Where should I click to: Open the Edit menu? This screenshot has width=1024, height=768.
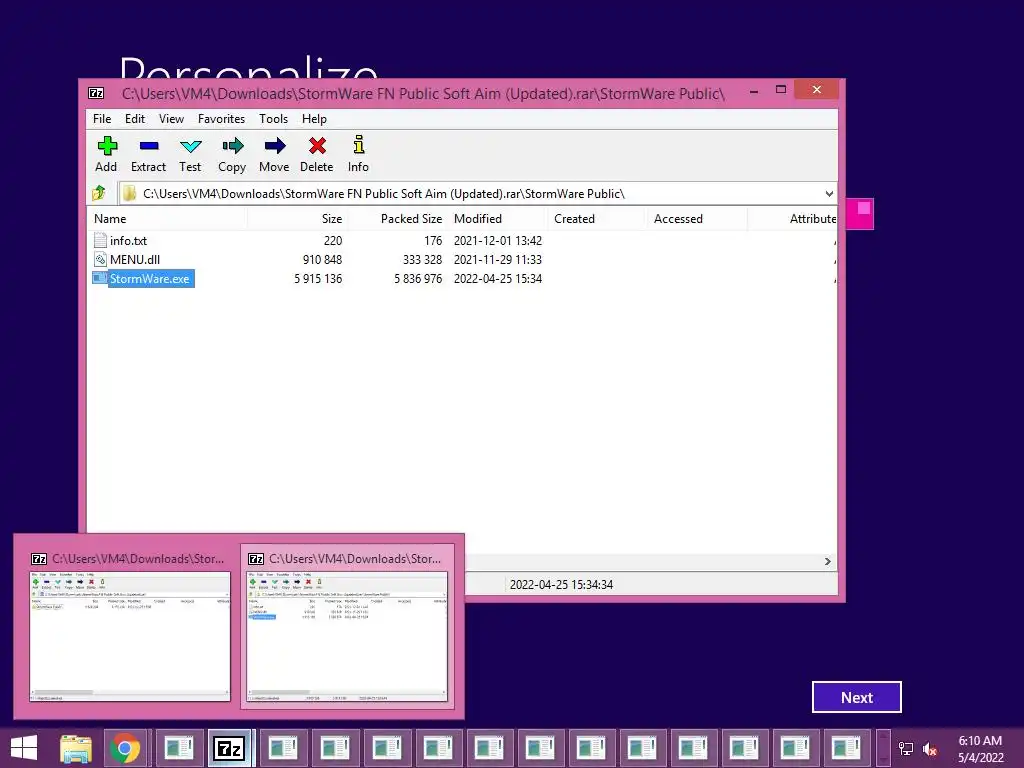point(135,119)
